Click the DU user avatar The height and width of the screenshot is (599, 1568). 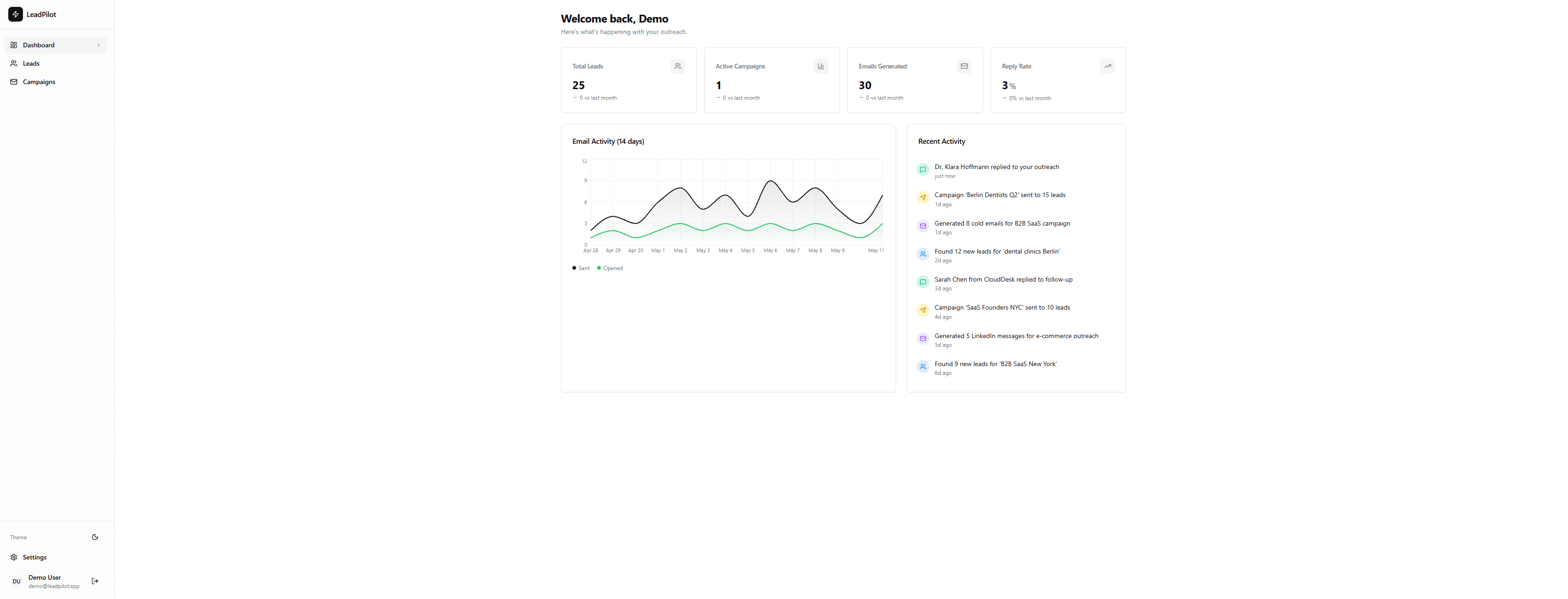tap(17, 582)
